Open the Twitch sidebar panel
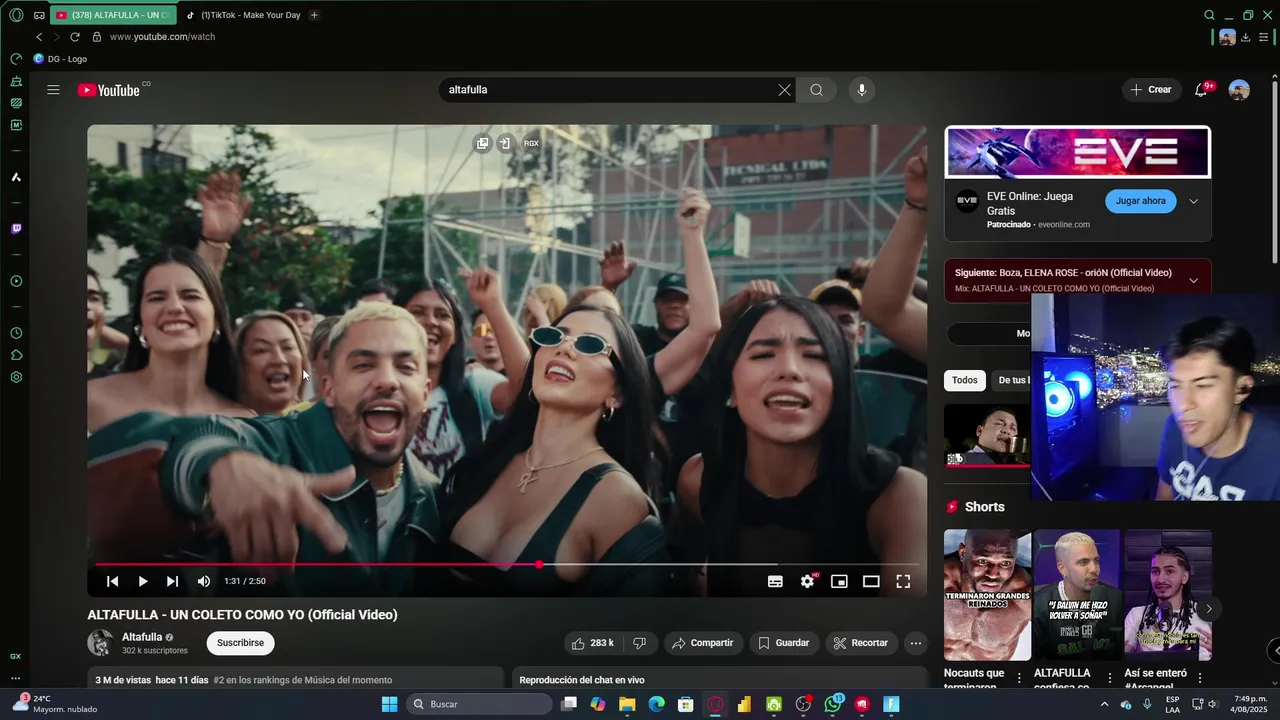 [16, 229]
